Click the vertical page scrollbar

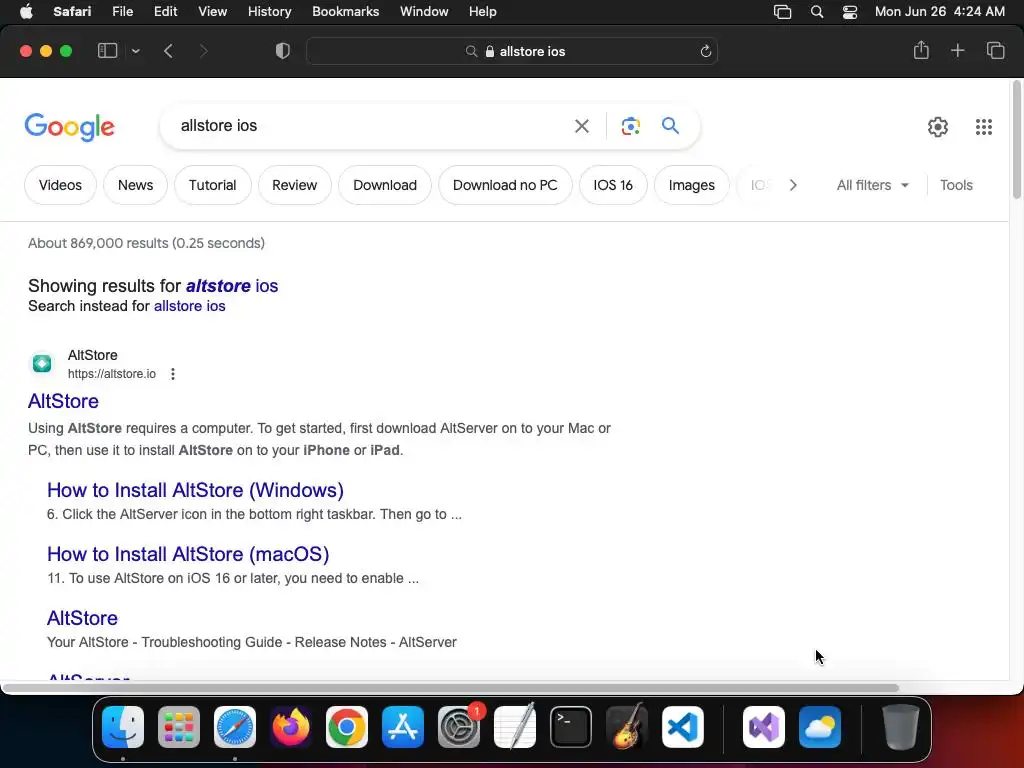tap(1016, 139)
